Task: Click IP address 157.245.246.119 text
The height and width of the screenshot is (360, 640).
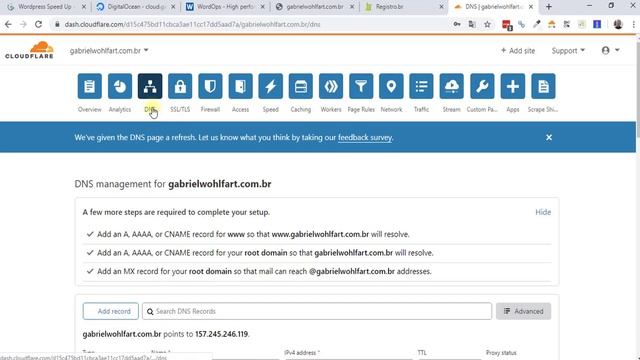Action: pos(221,334)
